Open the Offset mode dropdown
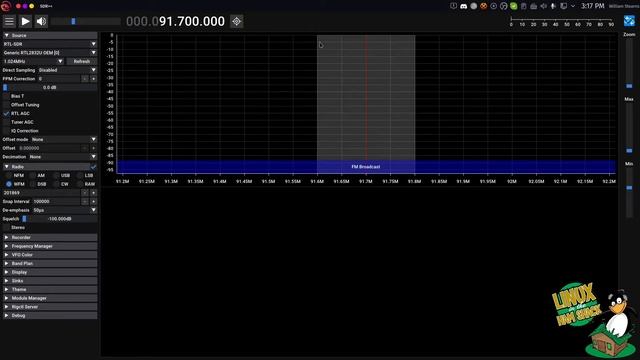Screen dimensions: 640x360 (64, 140)
